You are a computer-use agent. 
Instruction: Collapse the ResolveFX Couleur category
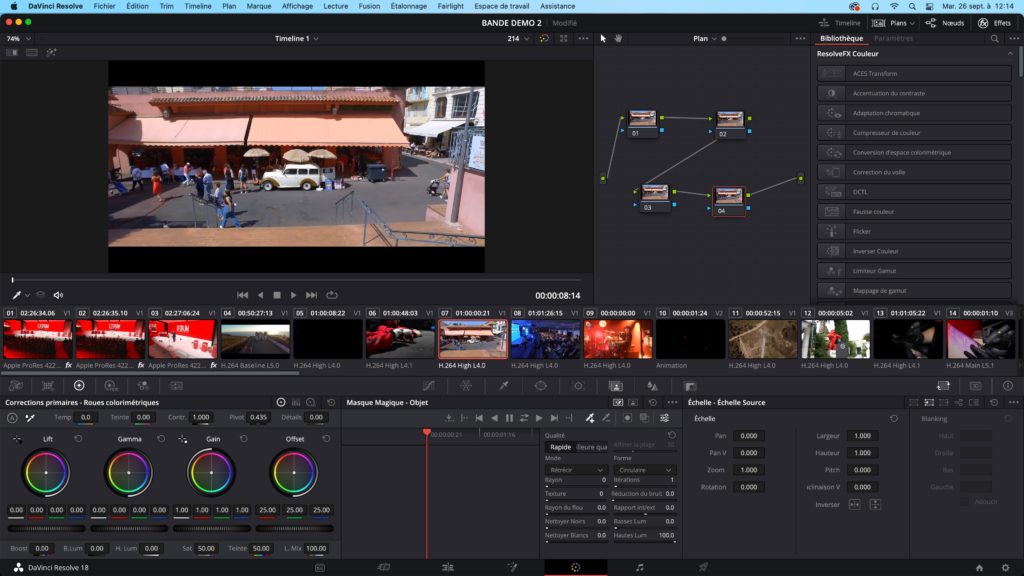[1010, 54]
